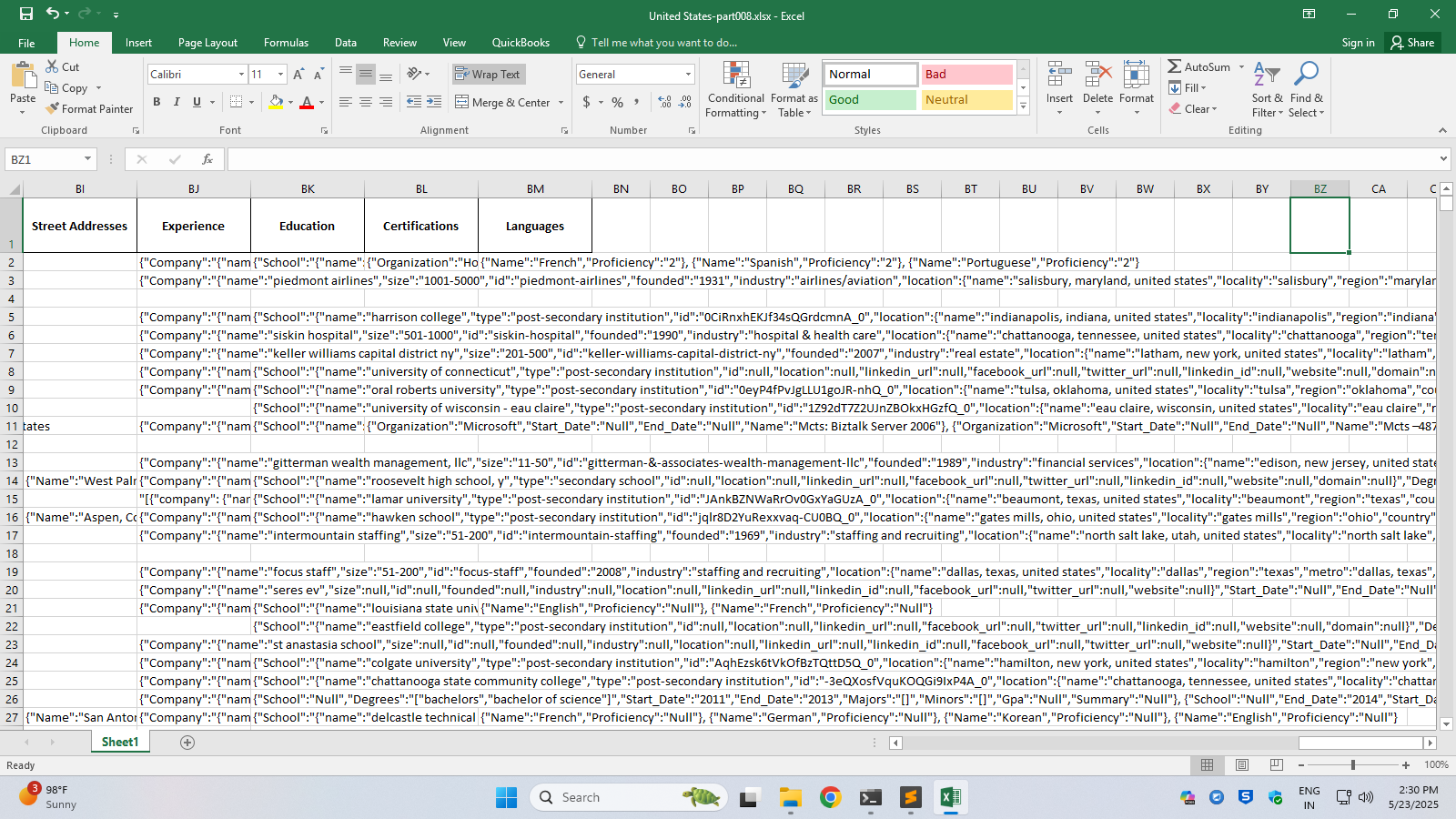Apply Percent Style format

tap(618, 102)
